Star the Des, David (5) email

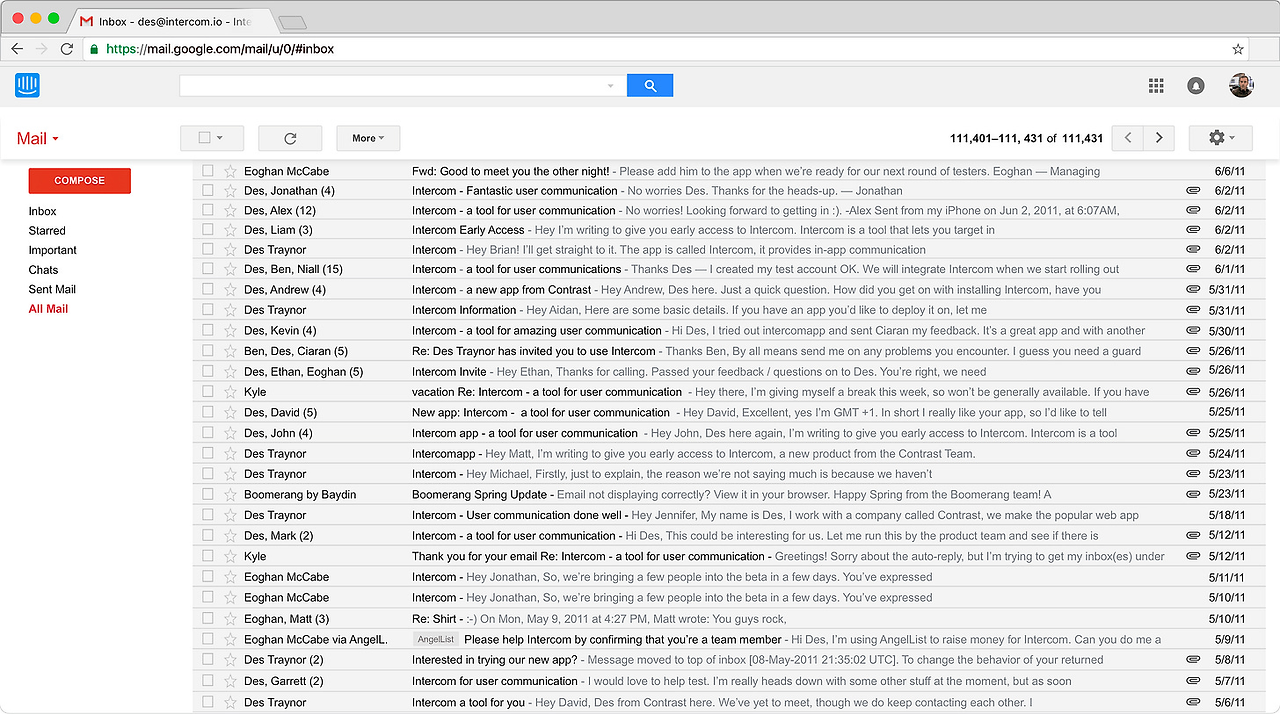click(x=230, y=412)
